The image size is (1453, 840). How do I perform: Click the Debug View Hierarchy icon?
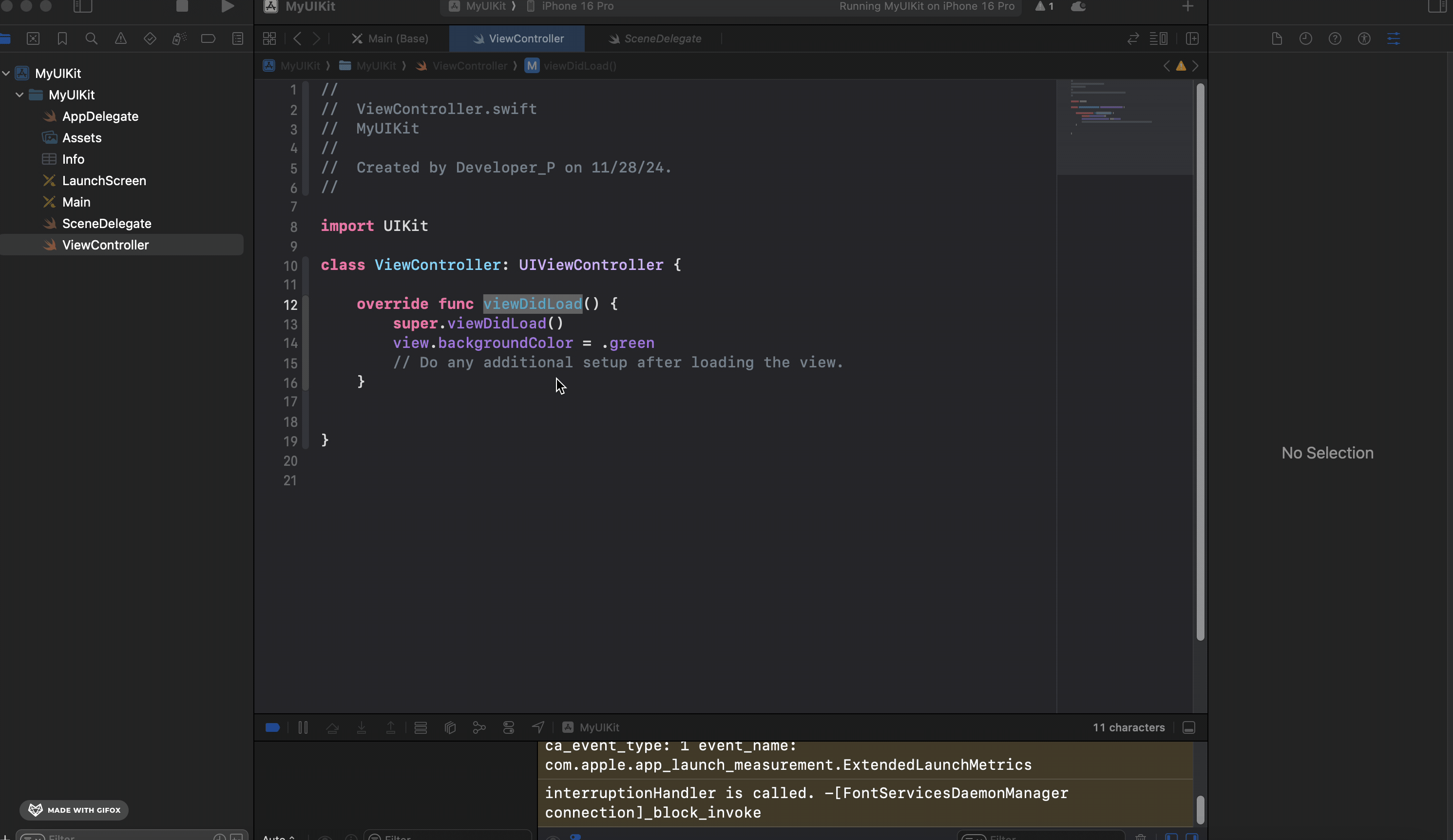pyautogui.click(x=450, y=727)
